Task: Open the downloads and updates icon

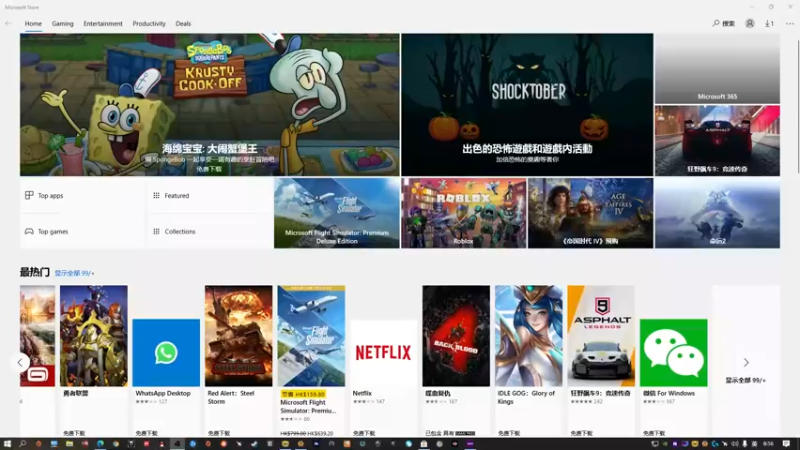Action: click(769, 23)
